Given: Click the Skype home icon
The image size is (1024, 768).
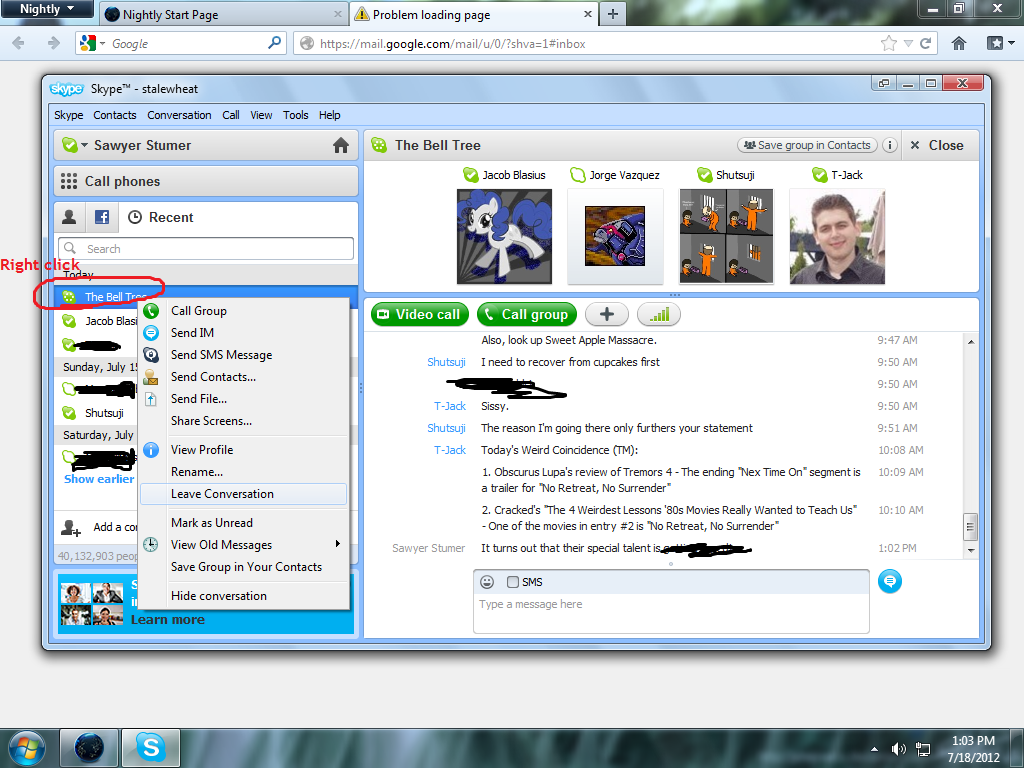Looking at the screenshot, I should pos(341,145).
